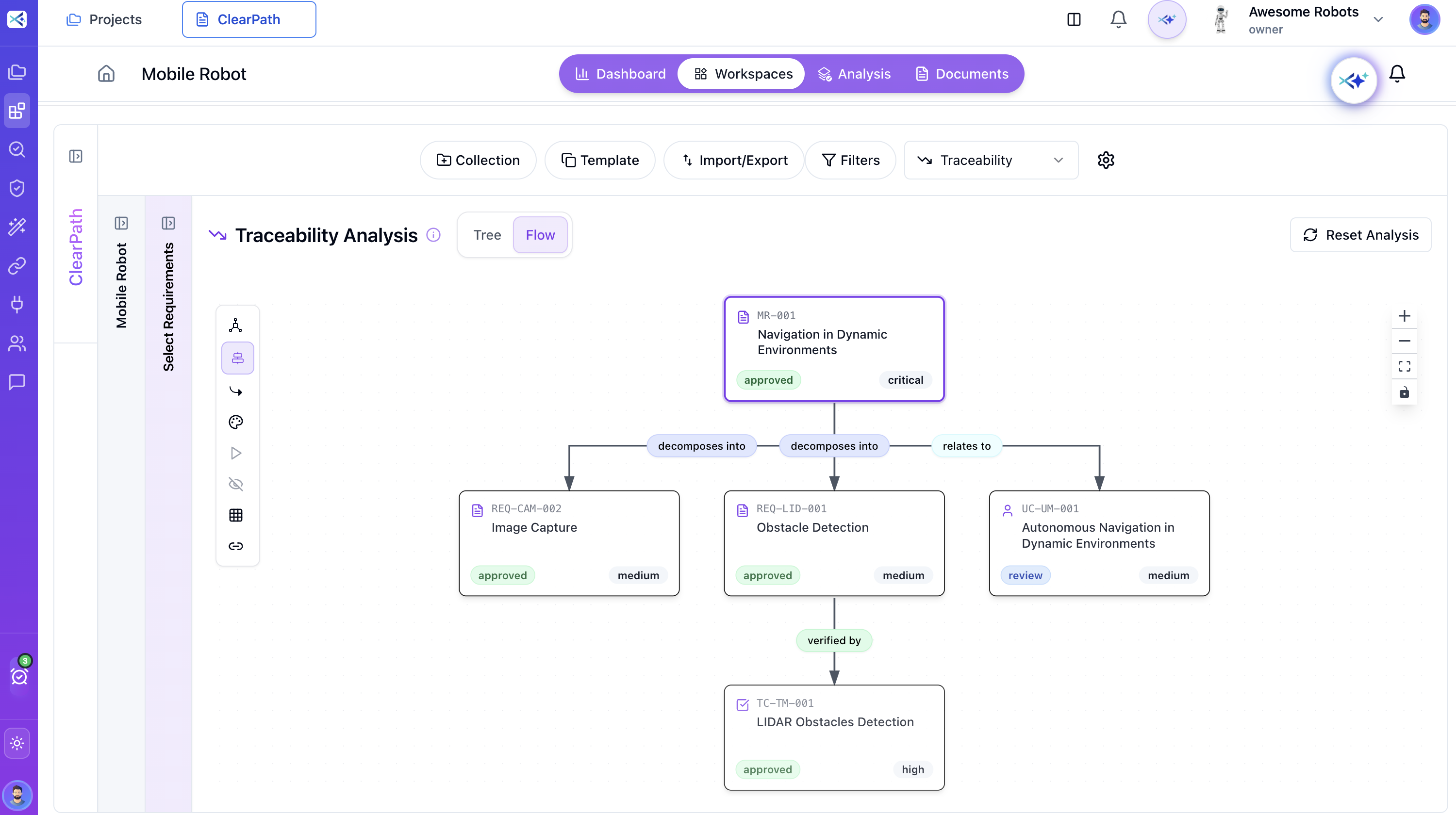
Task: Click the fullscreen icon on the canvas controls
Action: (1405, 367)
